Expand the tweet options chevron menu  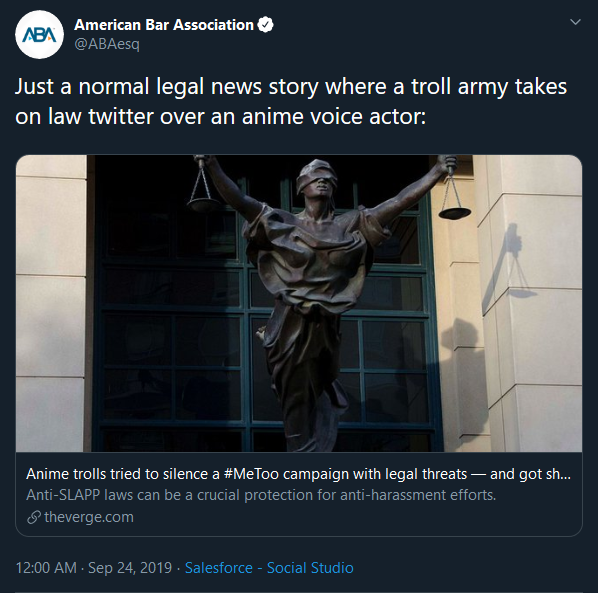[x=575, y=22]
